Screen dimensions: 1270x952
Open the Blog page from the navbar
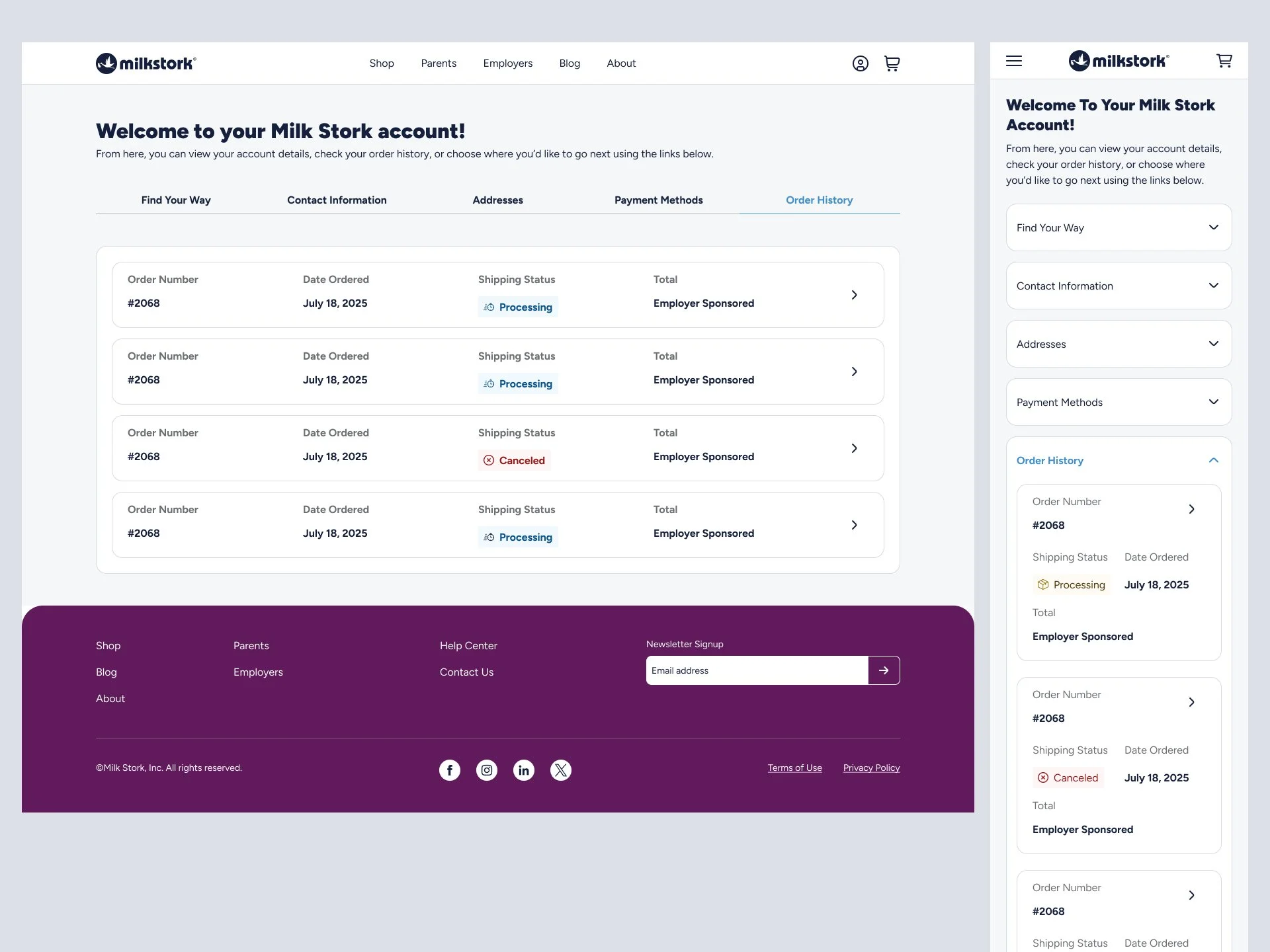coord(570,63)
